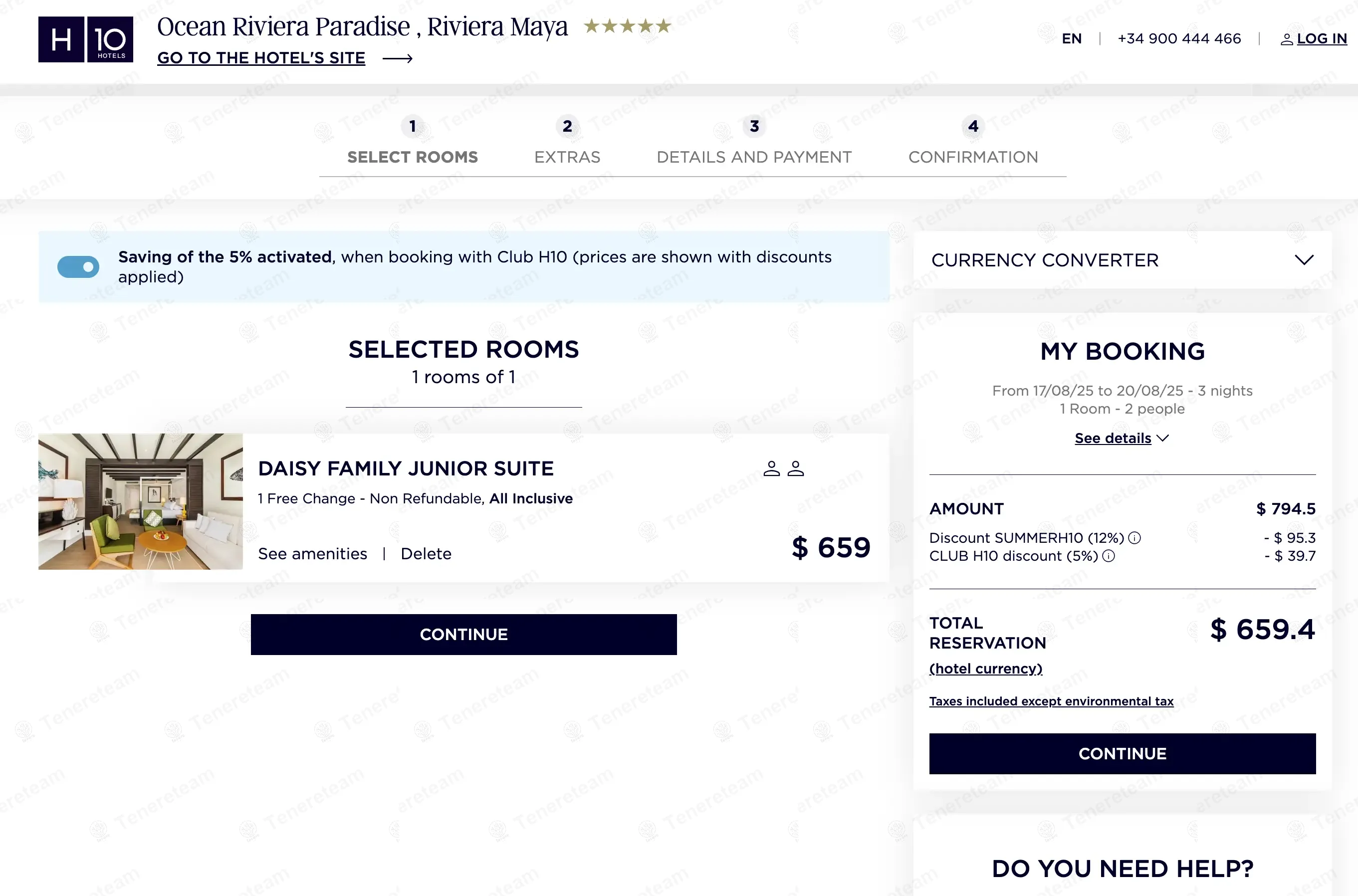
Task: Click info icon next to SUMMERH10 discount
Action: tap(1135, 538)
